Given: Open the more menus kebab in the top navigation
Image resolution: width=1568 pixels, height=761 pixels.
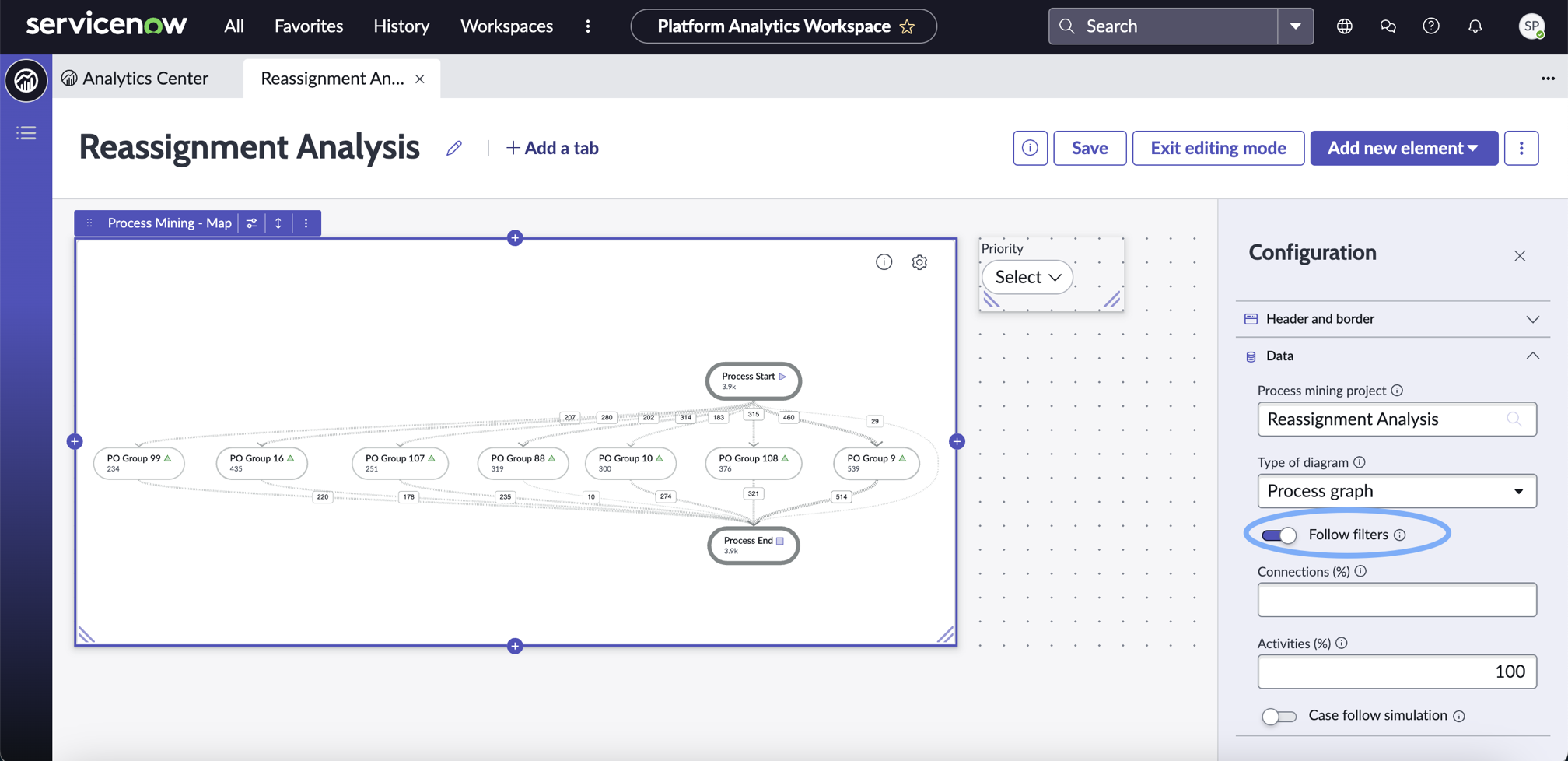Looking at the screenshot, I should pyautogui.click(x=588, y=26).
